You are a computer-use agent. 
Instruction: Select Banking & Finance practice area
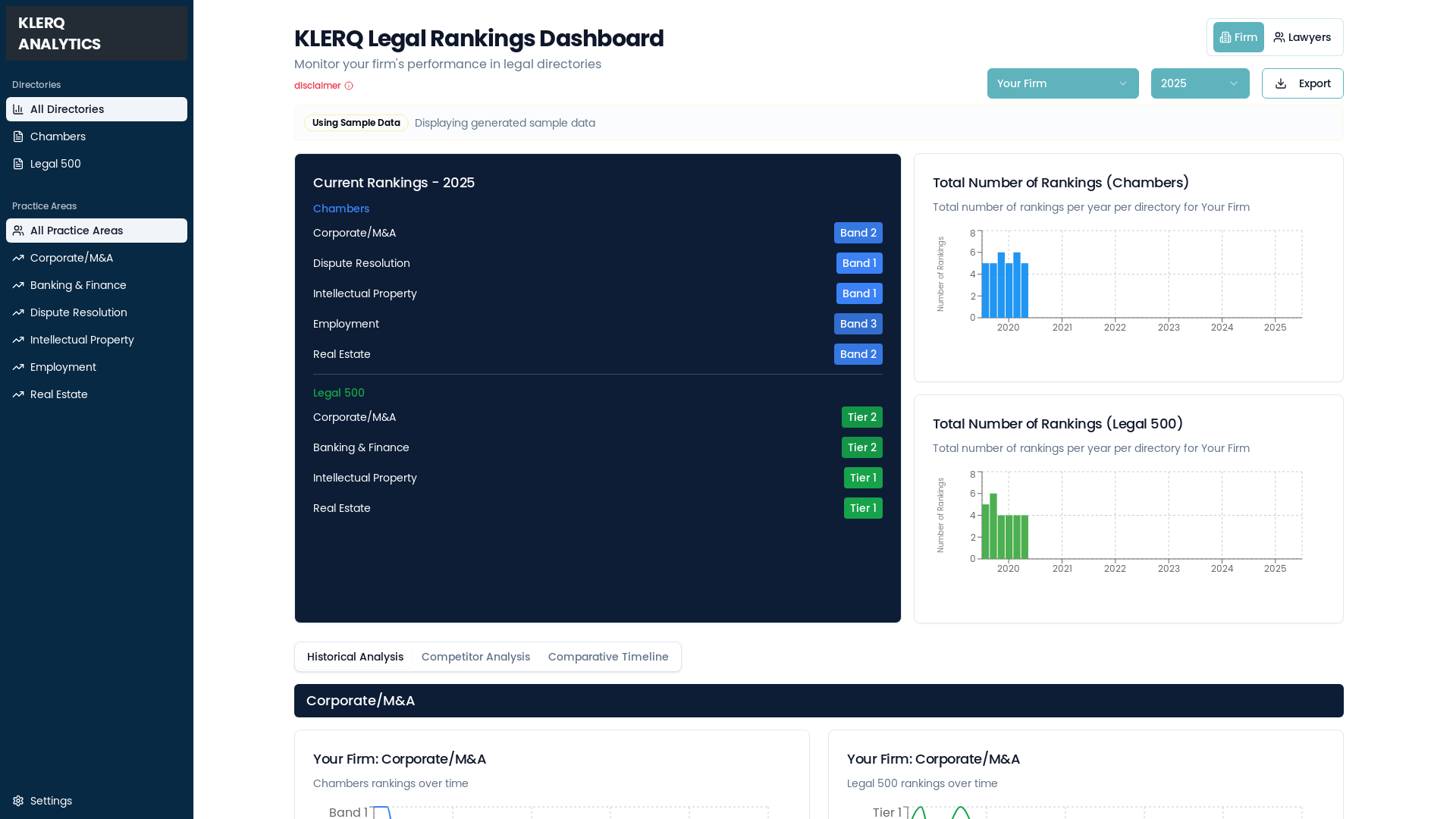[96, 285]
